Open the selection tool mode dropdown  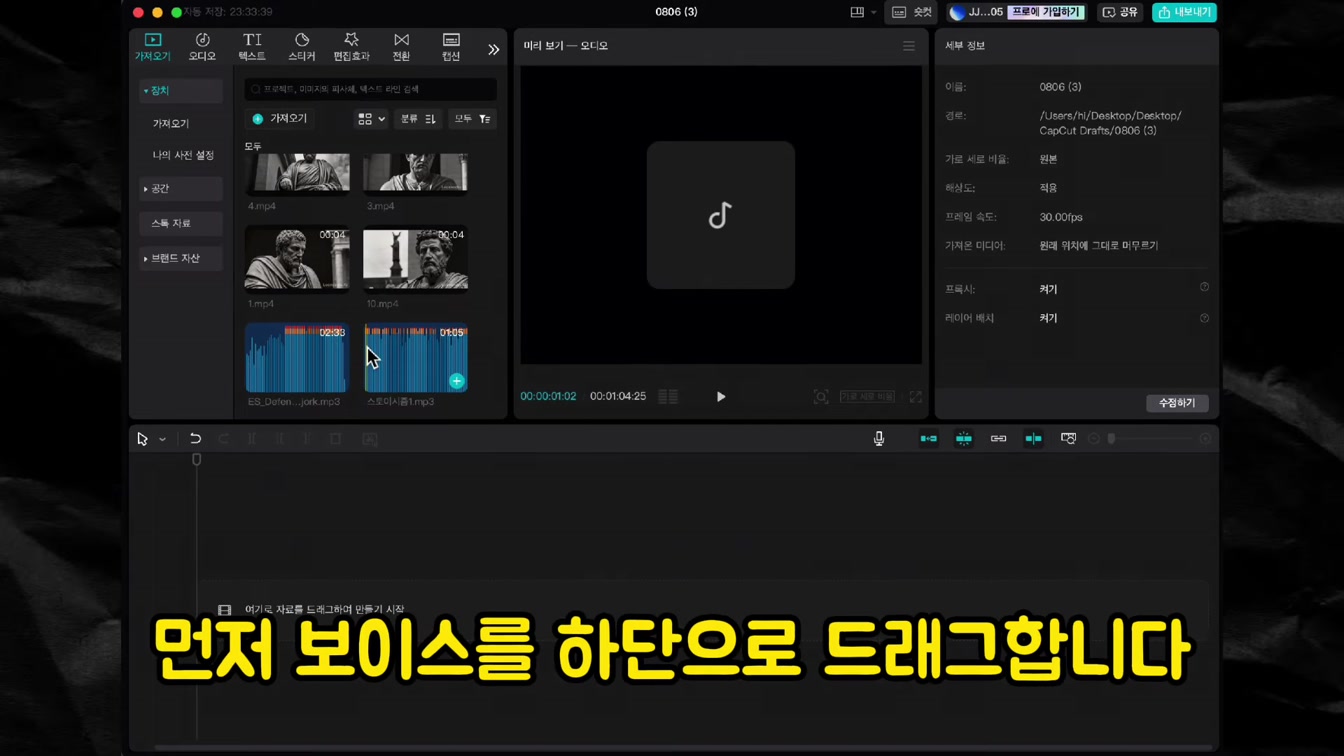pos(162,439)
